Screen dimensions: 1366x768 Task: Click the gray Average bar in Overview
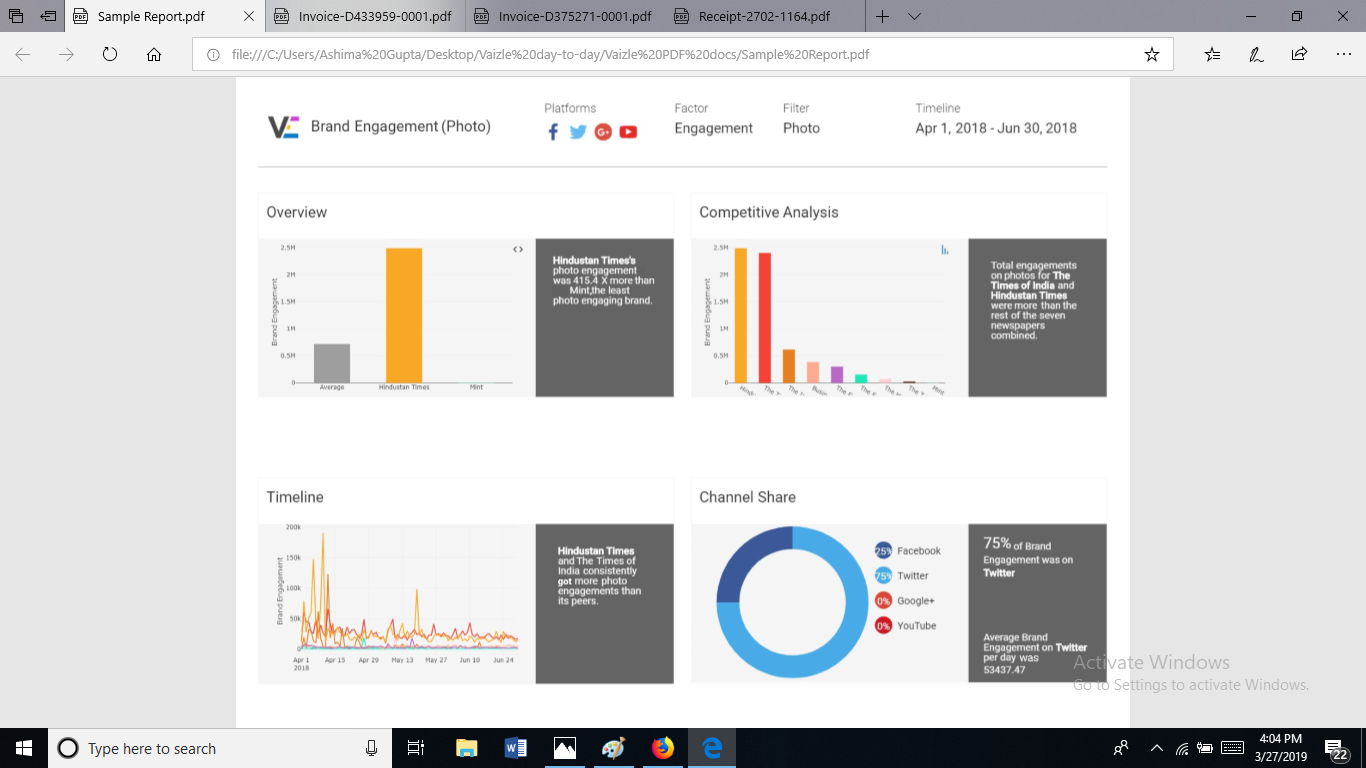tap(332, 363)
